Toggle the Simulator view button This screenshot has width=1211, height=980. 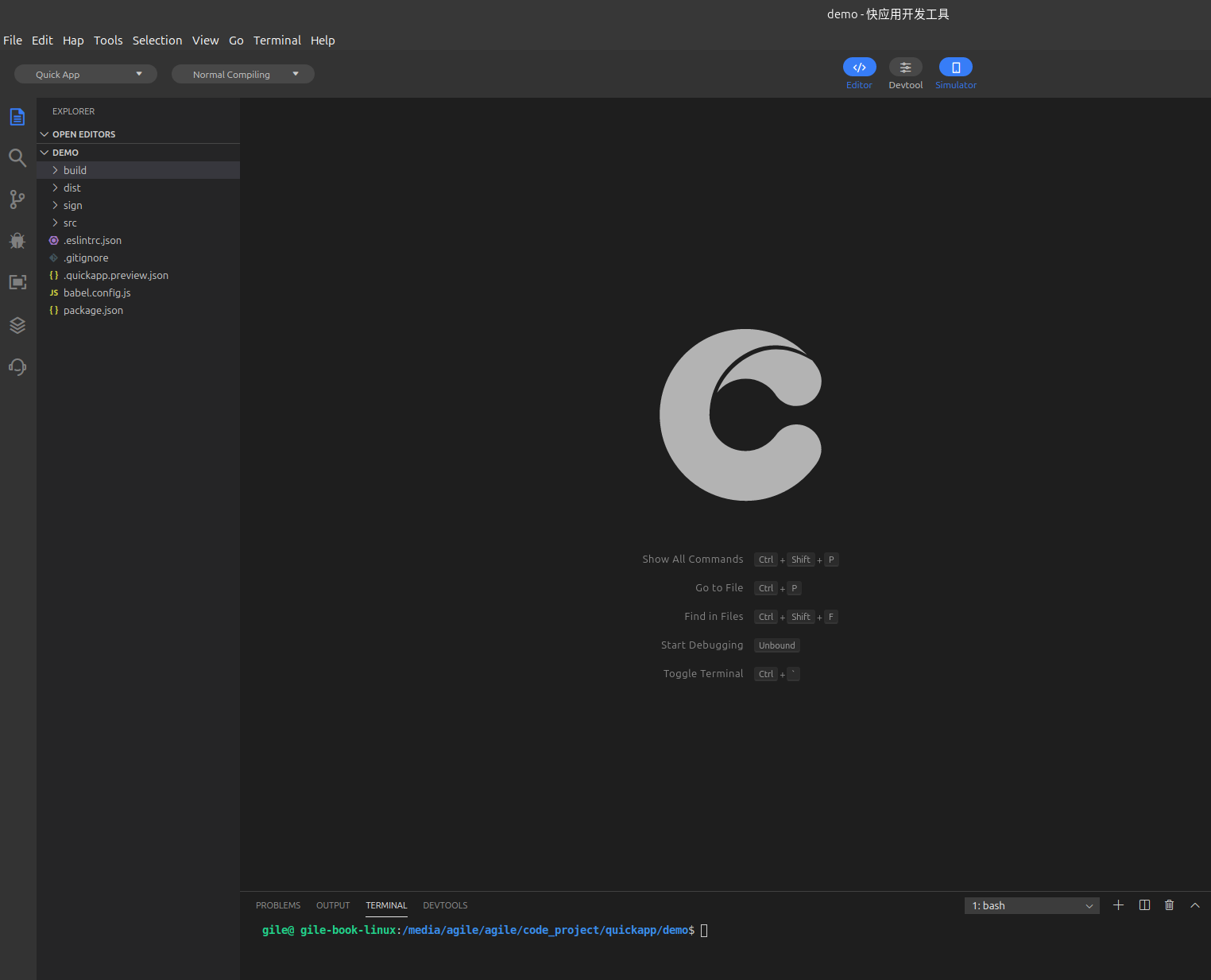click(x=955, y=68)
